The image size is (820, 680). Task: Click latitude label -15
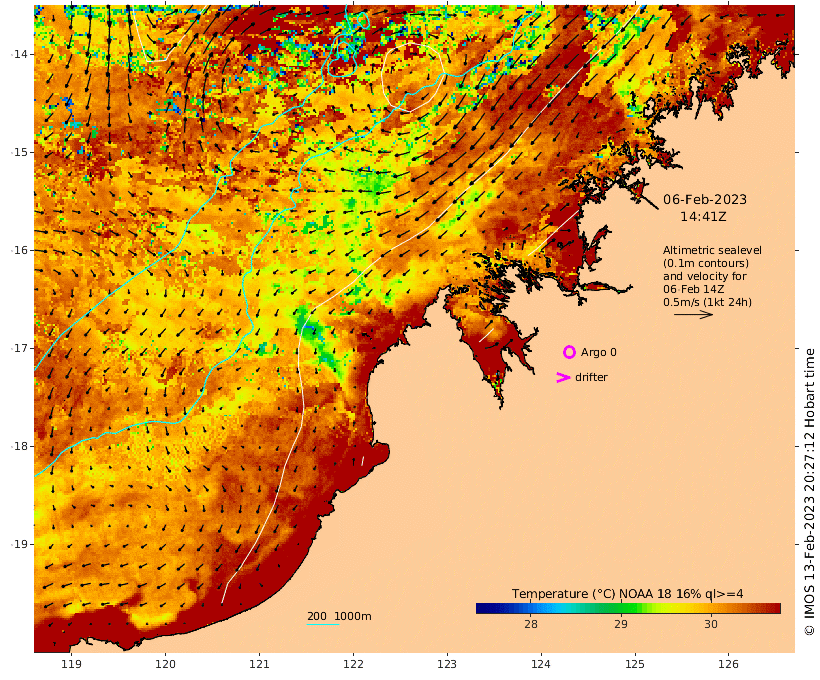coord(20,152)
